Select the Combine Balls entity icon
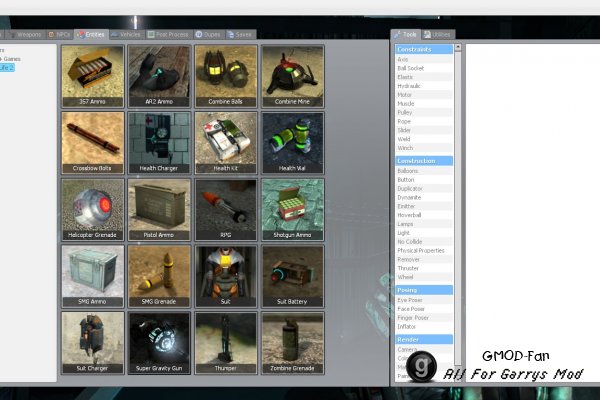The image size is (600, 400). tap(226, 76)
